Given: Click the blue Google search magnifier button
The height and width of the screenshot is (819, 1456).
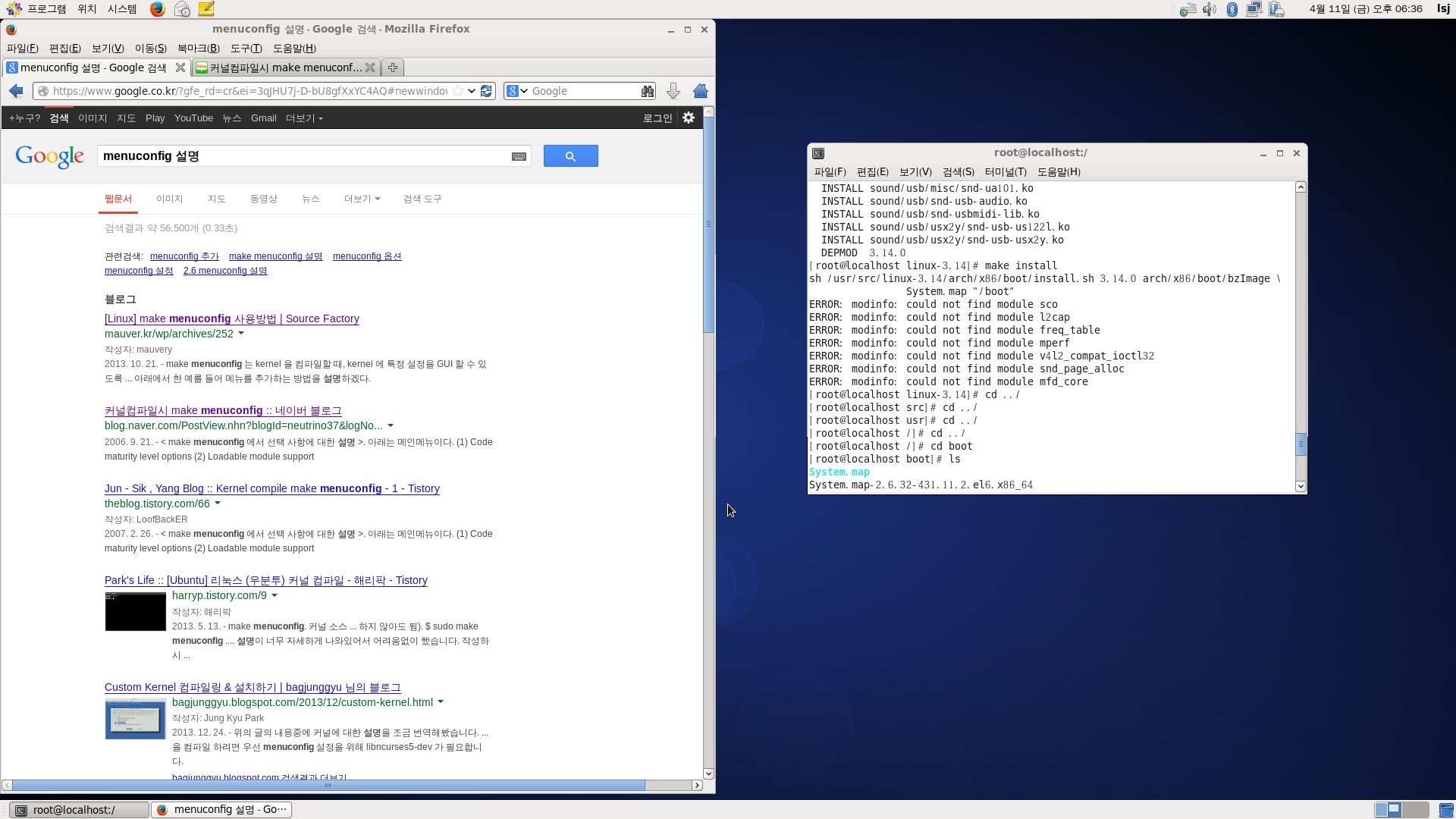Looking at the screenshot, I should [x=571, y=156].
